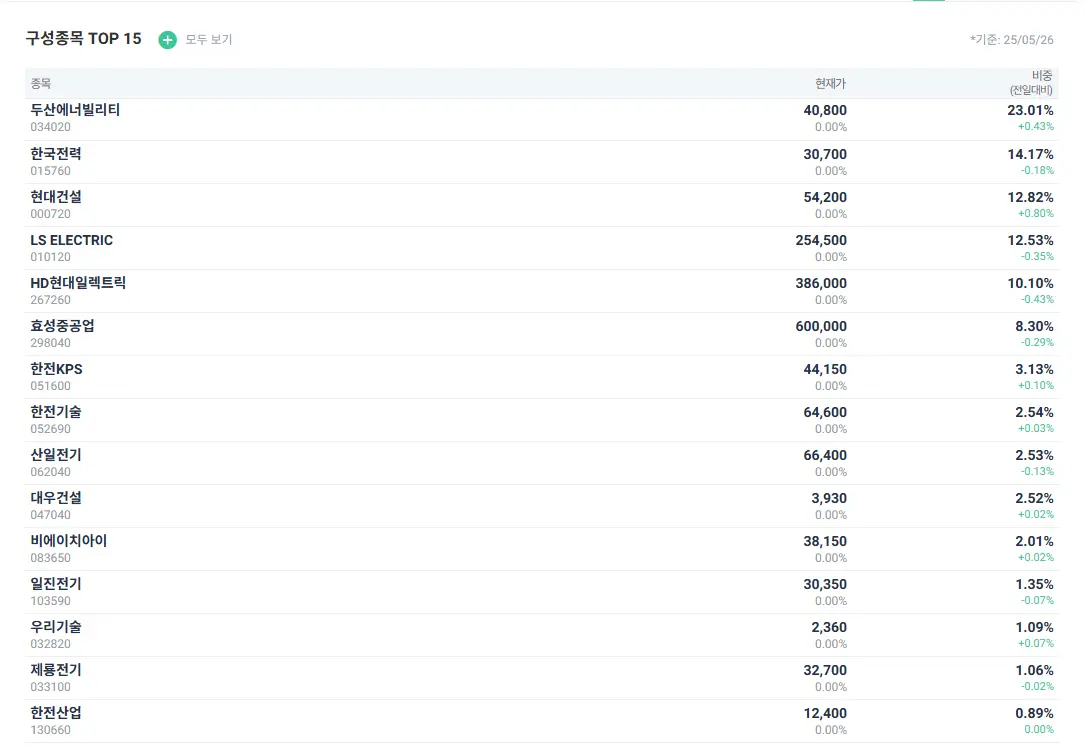Click the green plus icon beside 모두 보기
The height and width of the screenshot is (747, 1085).
click(167, 40)
